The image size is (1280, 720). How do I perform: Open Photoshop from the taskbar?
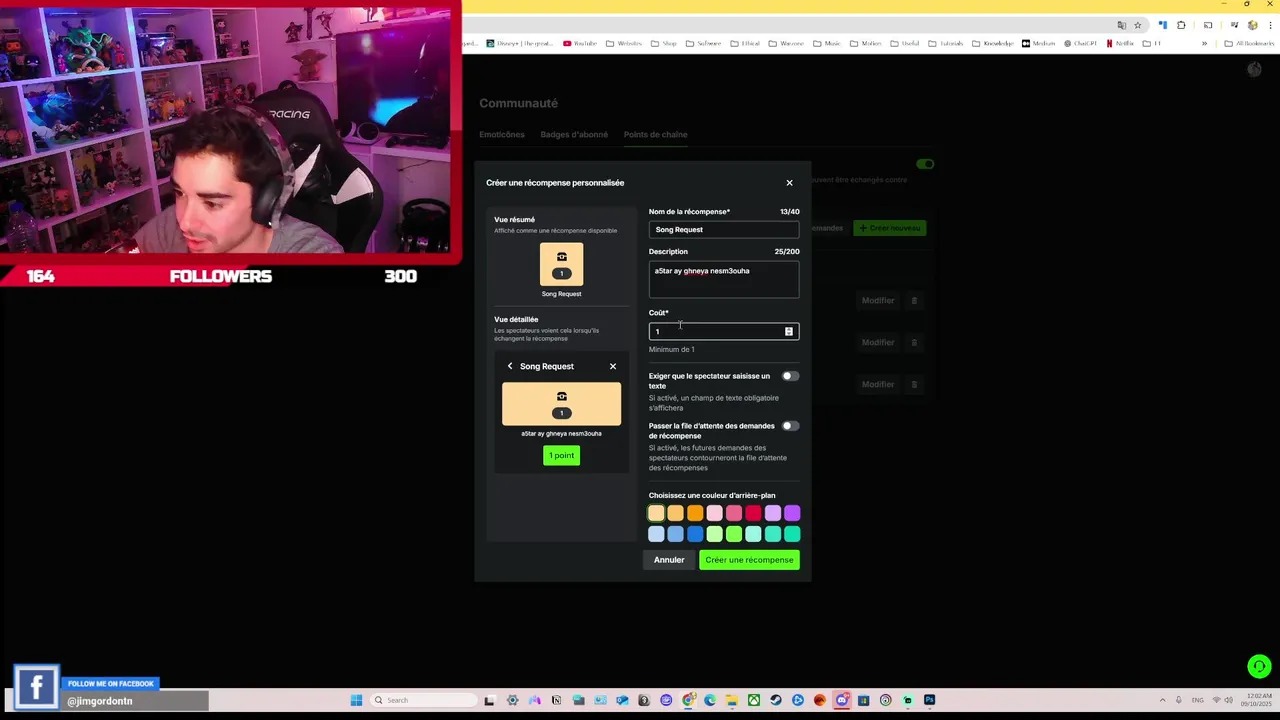click(x=929, y=700)
